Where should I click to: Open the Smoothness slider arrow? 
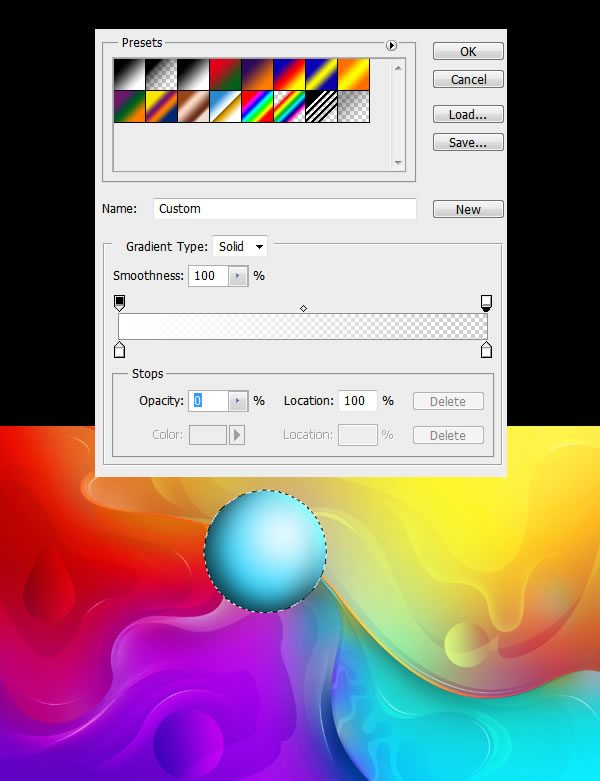tap(238, 276)
